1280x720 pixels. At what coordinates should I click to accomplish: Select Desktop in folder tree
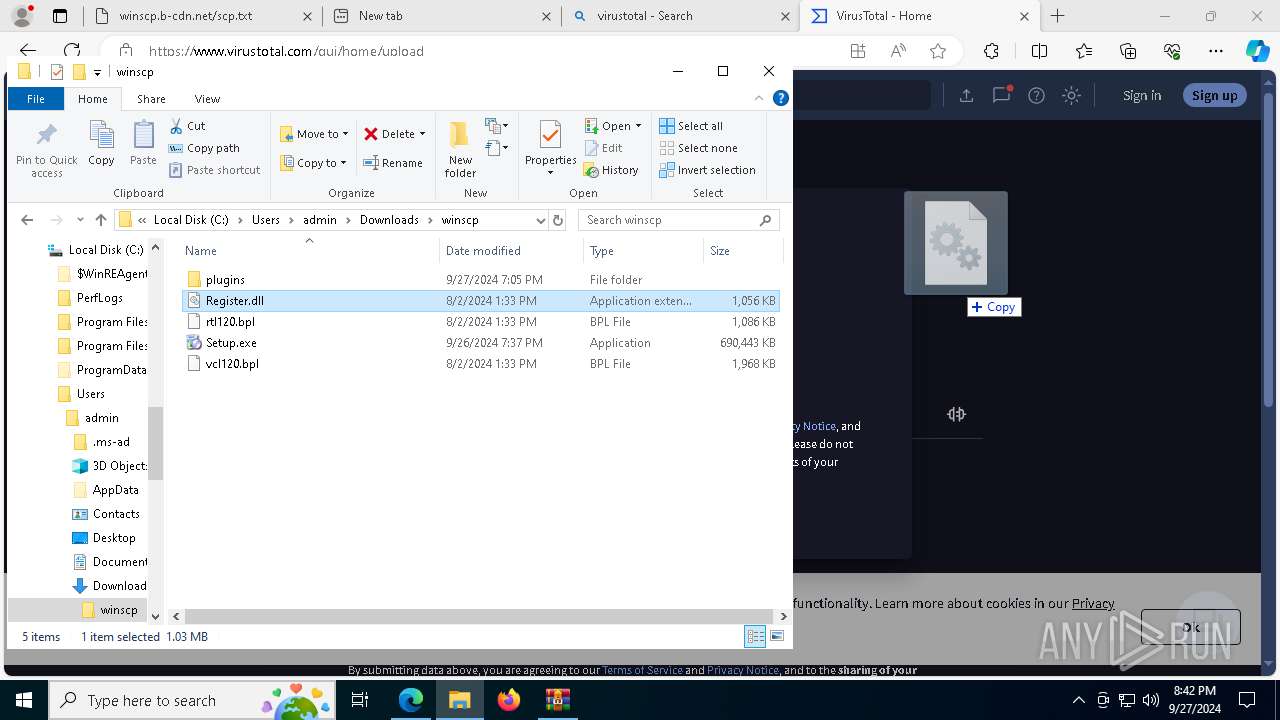pos(104,538)
